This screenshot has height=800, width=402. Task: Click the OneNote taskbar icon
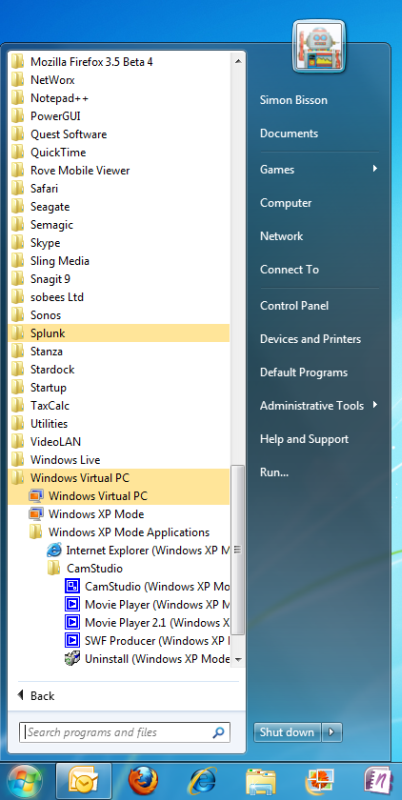[x=378, y=782]
